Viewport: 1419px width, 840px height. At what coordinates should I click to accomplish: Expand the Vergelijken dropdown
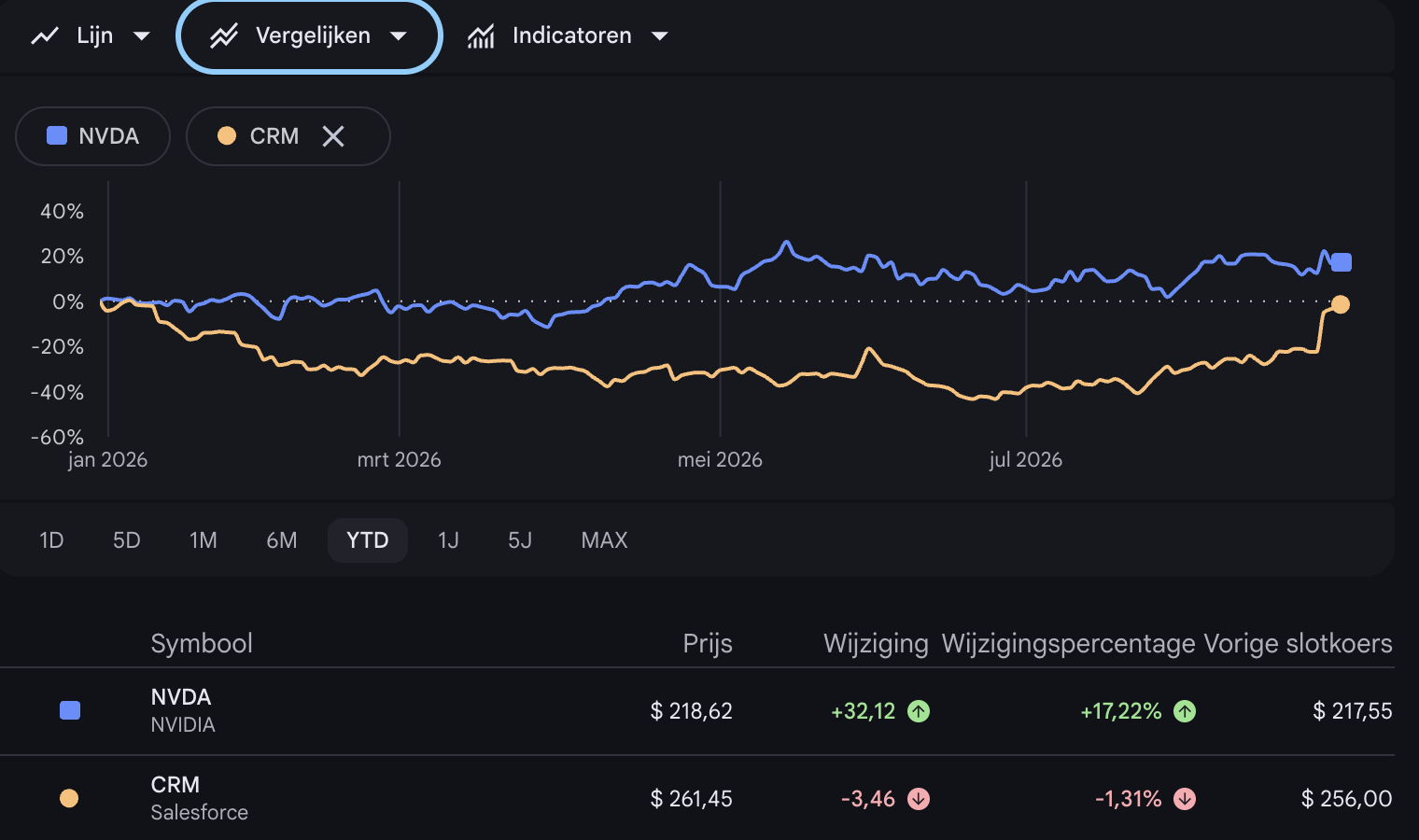[x=309, y=36]
